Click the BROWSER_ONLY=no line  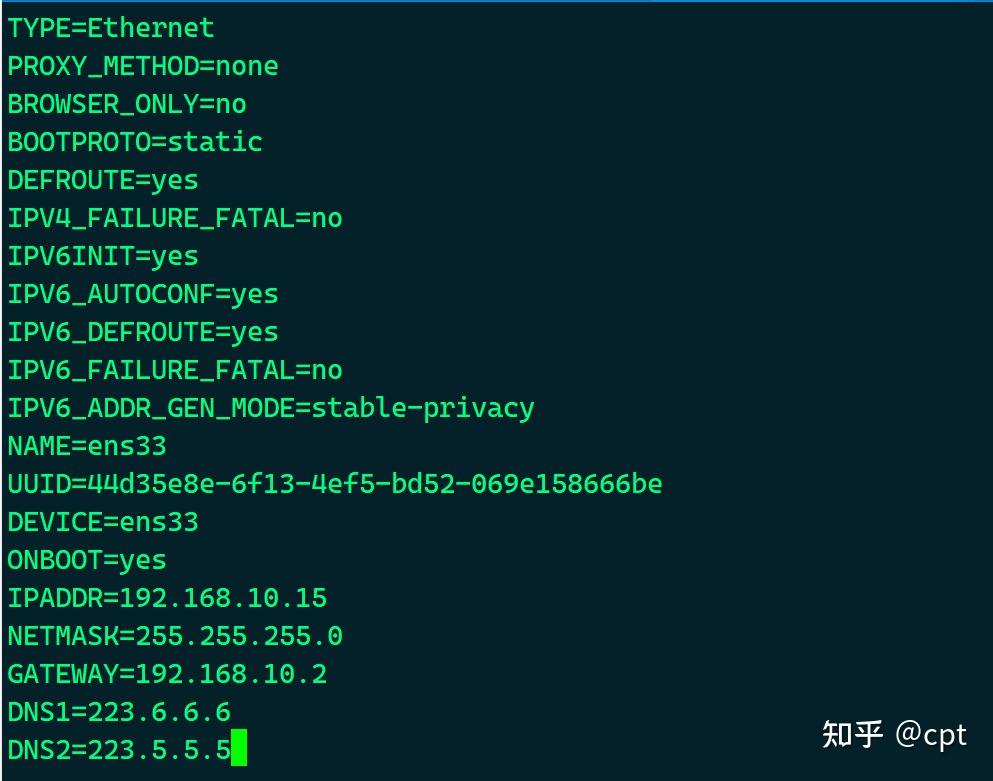(127, 104)
